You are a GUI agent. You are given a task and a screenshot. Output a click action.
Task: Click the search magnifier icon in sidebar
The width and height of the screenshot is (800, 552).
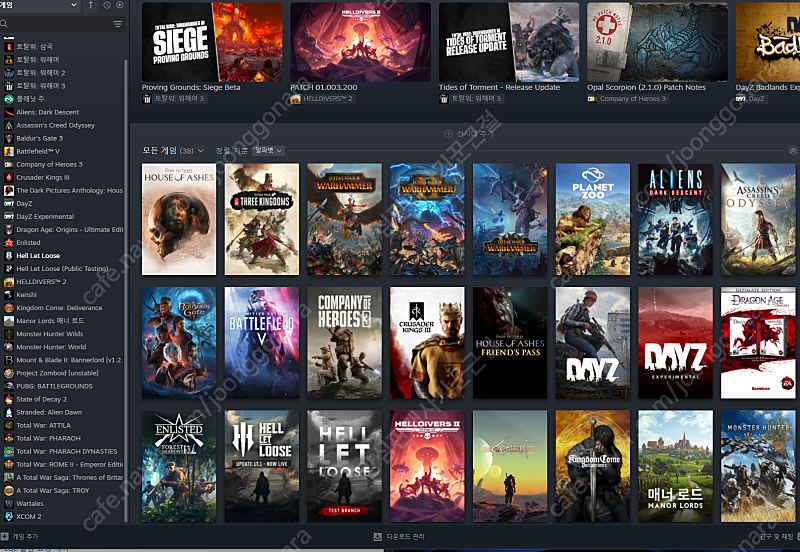pos(4,24)
